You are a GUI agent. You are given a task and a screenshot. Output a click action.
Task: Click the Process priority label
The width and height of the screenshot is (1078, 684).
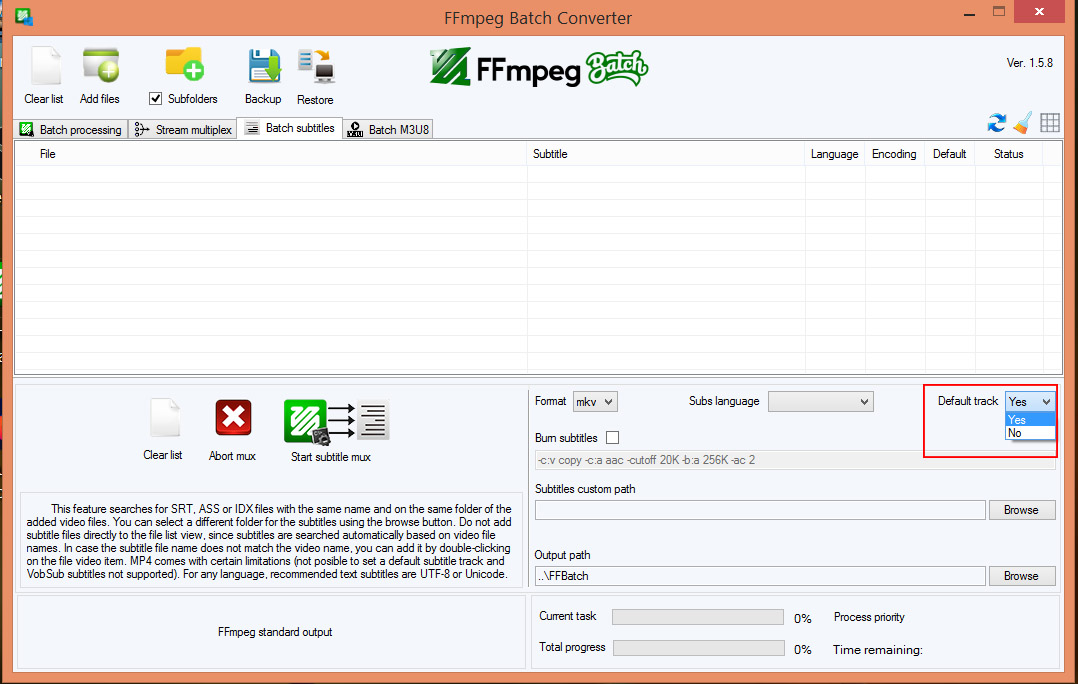coord(869,617)
